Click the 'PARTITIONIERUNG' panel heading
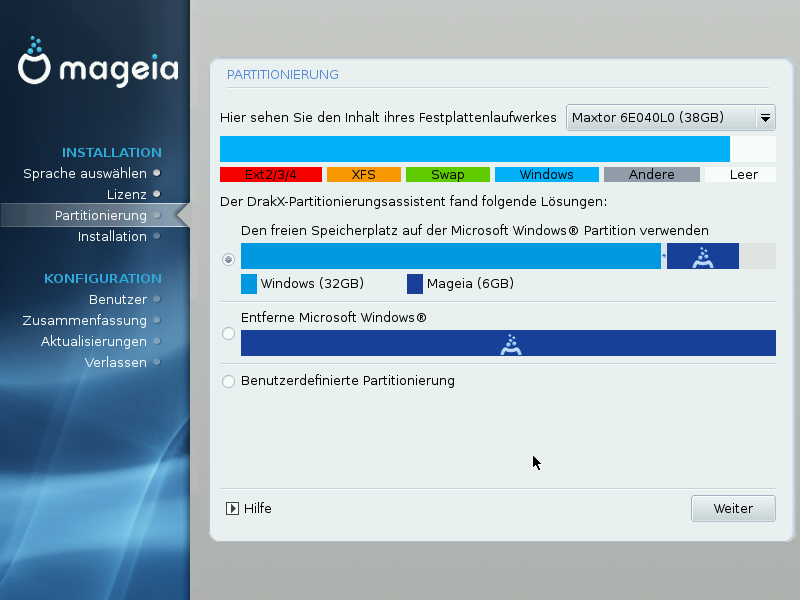This screenshot has height=600, width=800. coord(283,74)
